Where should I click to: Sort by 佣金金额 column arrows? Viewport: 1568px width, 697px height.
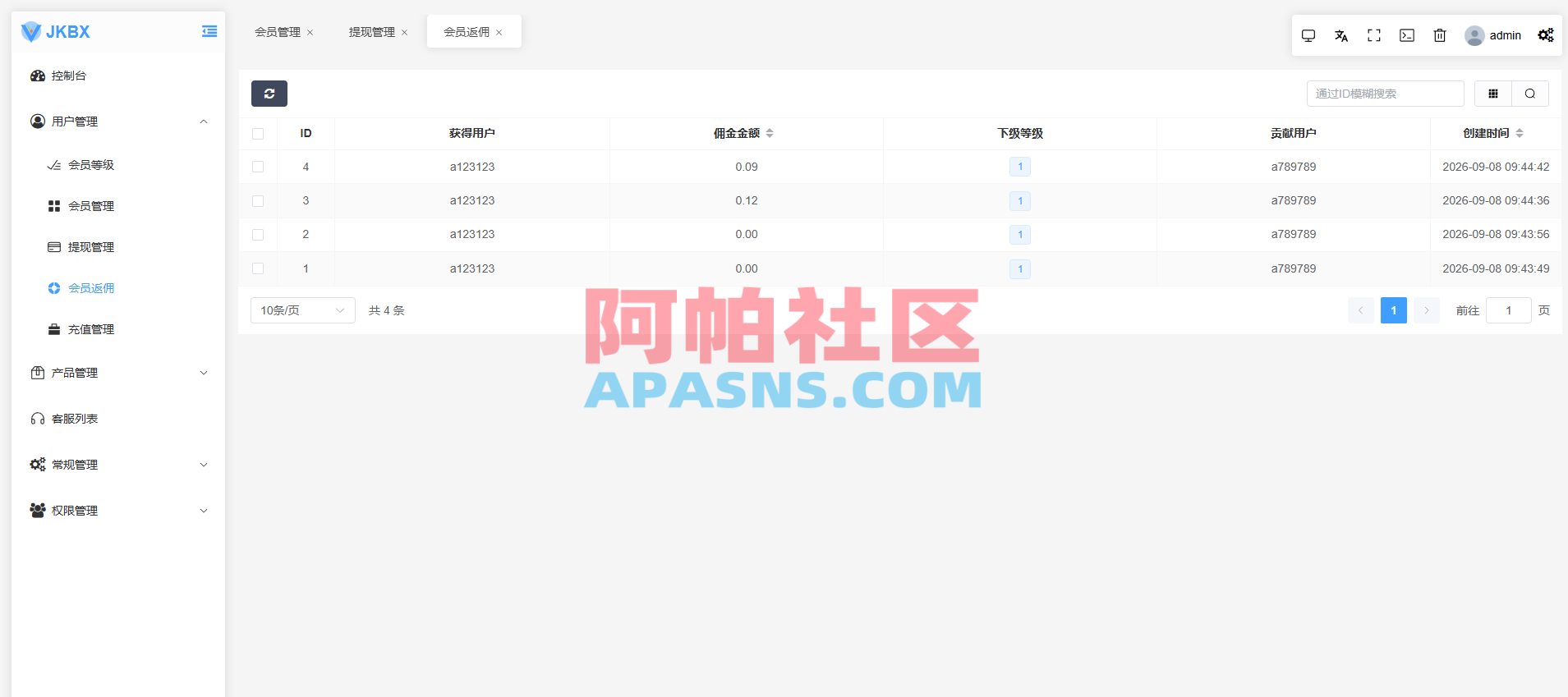point(770,133)
